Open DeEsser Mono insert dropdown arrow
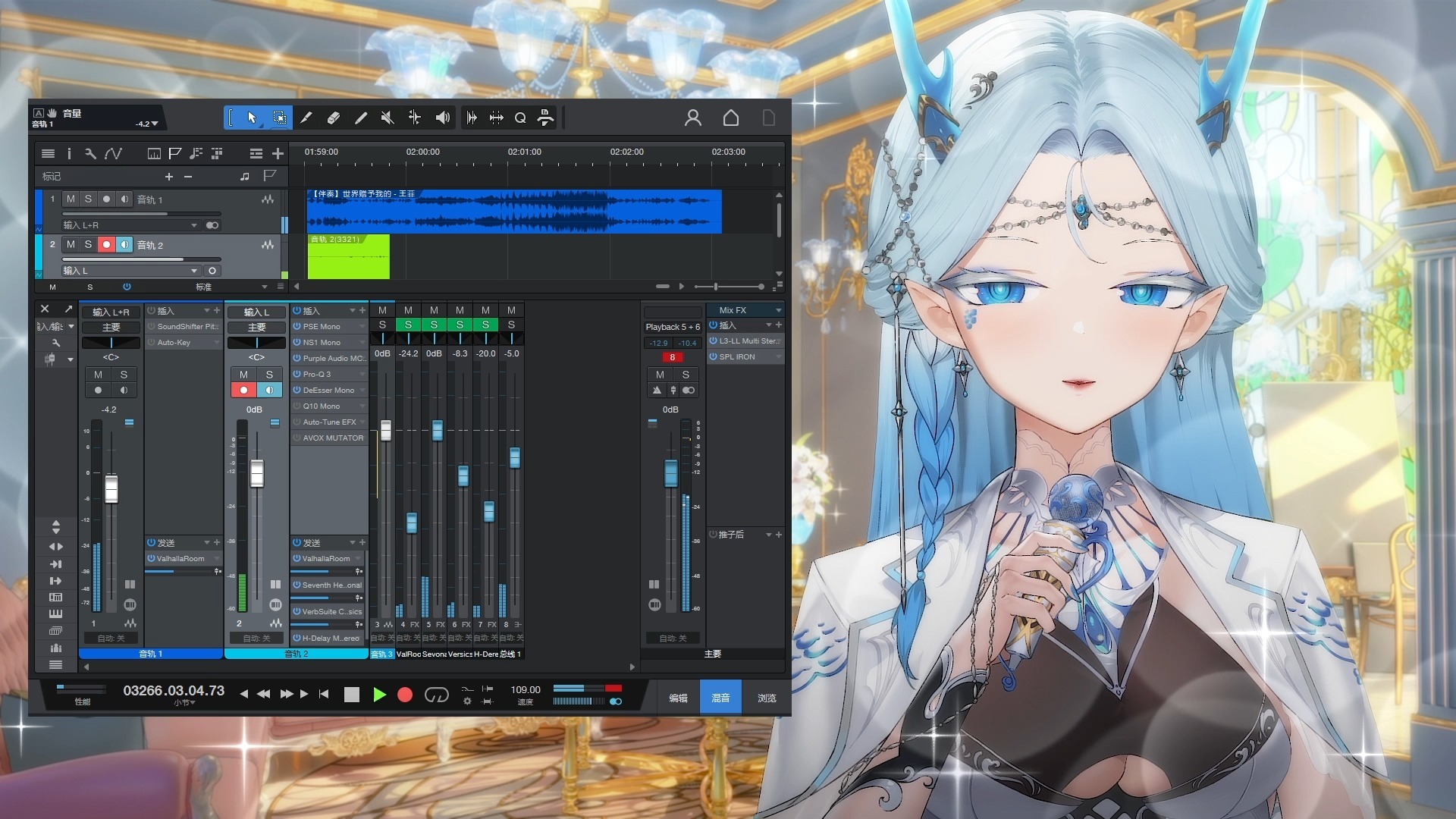 coord(362,390)
